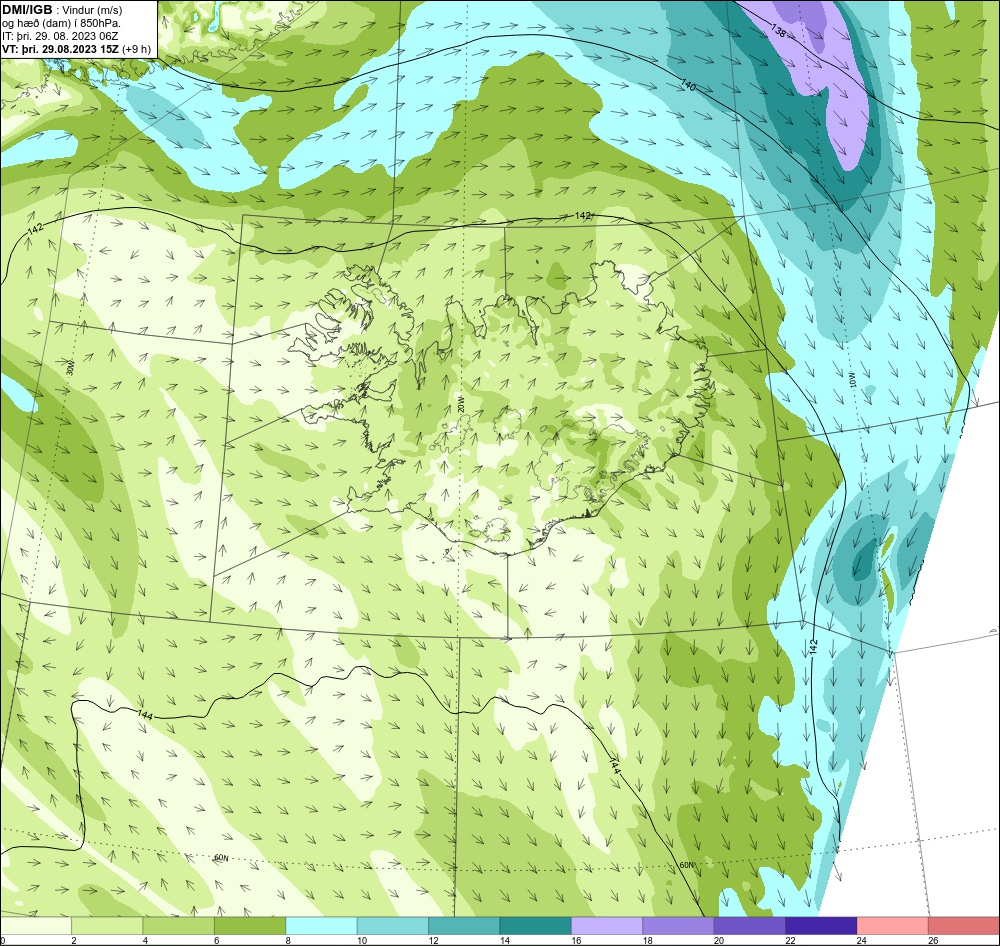The width and height of the screenshot is (1000, 946).
Task: Click the legend tick value 8
Action: point(288,940)
